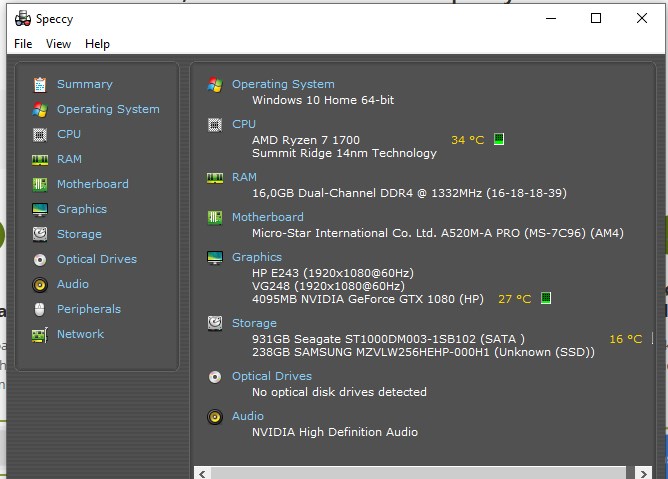This screenshot has height=479, width=668.
Task: Select Optical Drives in the sidebar
Action: pos(97,259)
